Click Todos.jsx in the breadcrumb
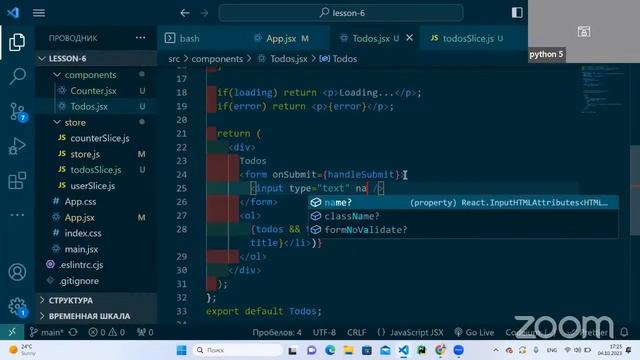The height and width of the screenshot is (360, 640). (289, 59)
